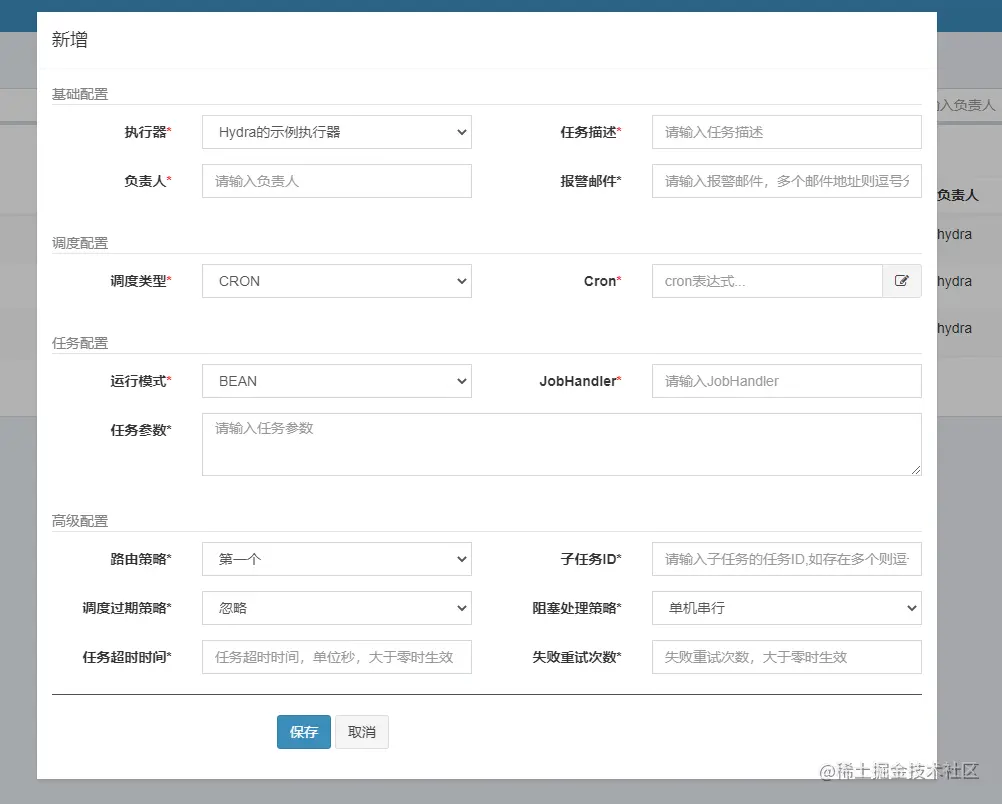Click the 失败重试次数 input field
This screenshot has height=804, width=1002.
click(x=787, y=657)
